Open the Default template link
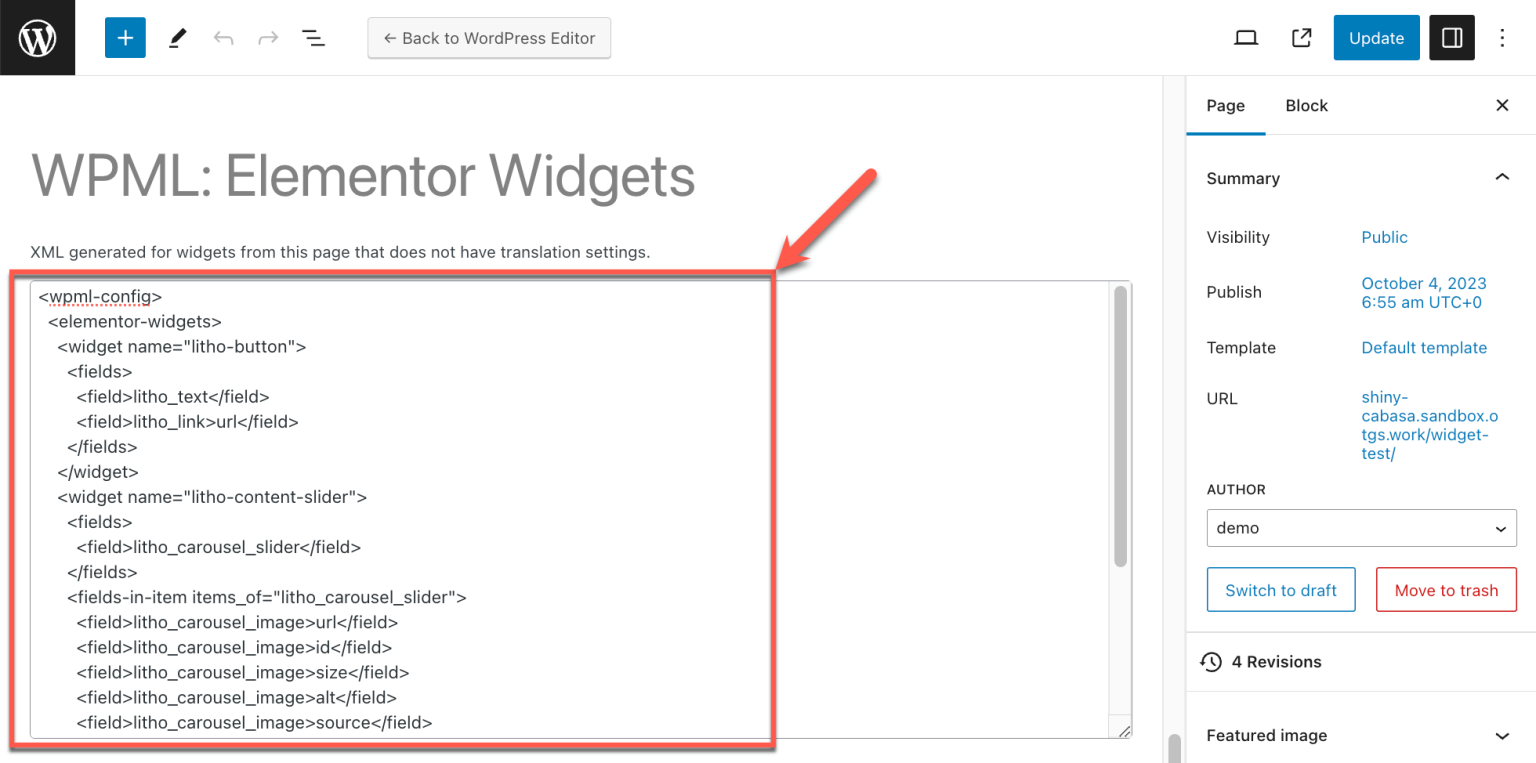This screenshot has height=763, width=1536. [x=1424, y=347]
